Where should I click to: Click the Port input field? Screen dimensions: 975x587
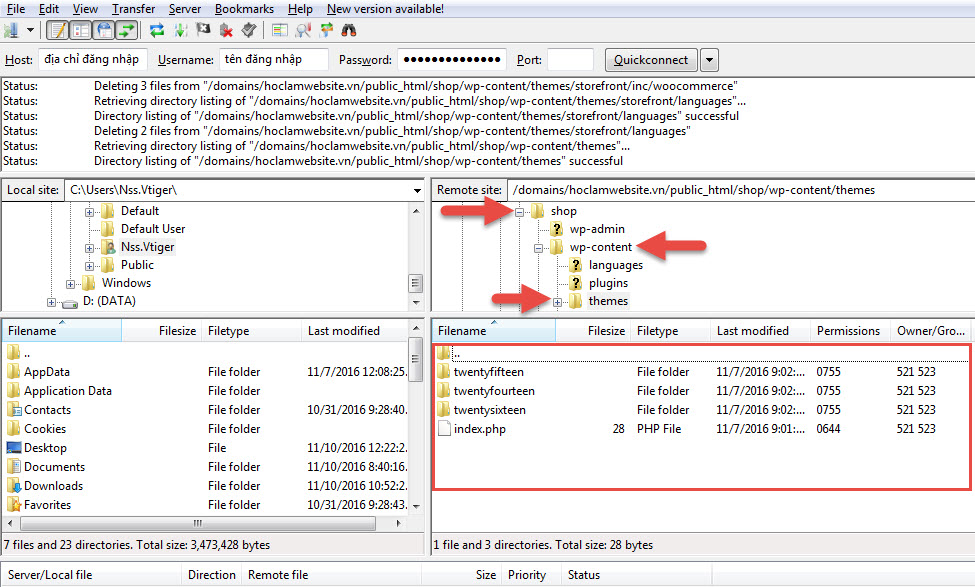tap(570, 60)
